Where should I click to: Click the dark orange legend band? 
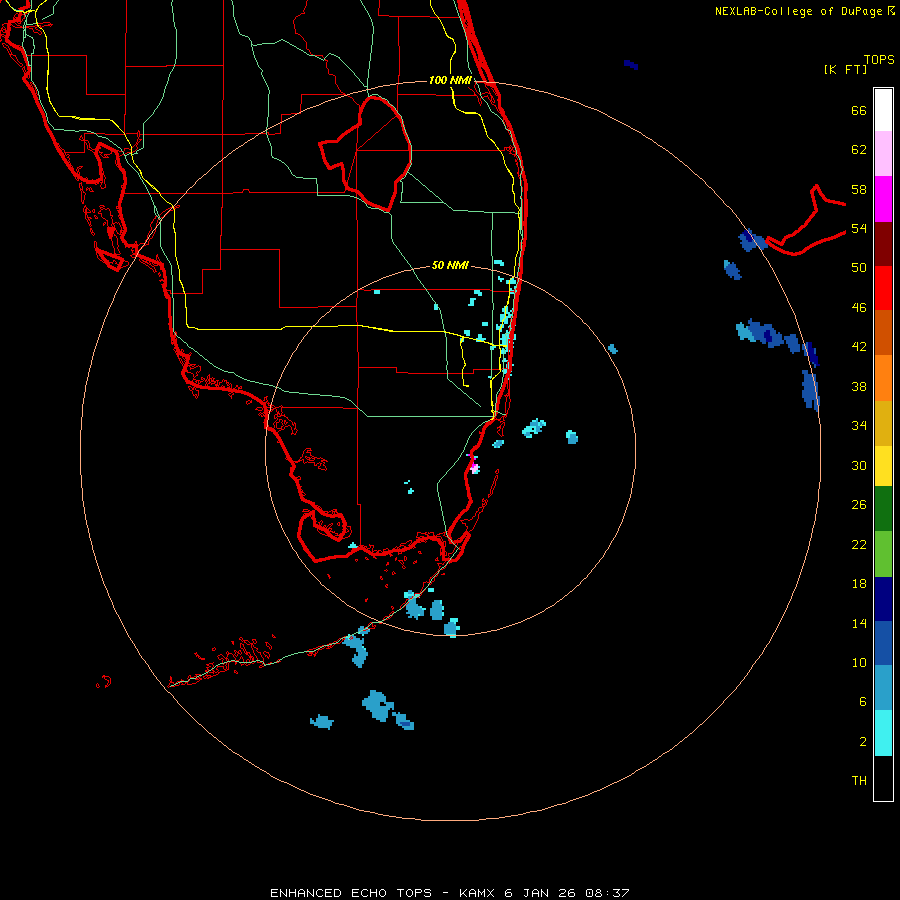pyautogui.click(x=883, y=332)
